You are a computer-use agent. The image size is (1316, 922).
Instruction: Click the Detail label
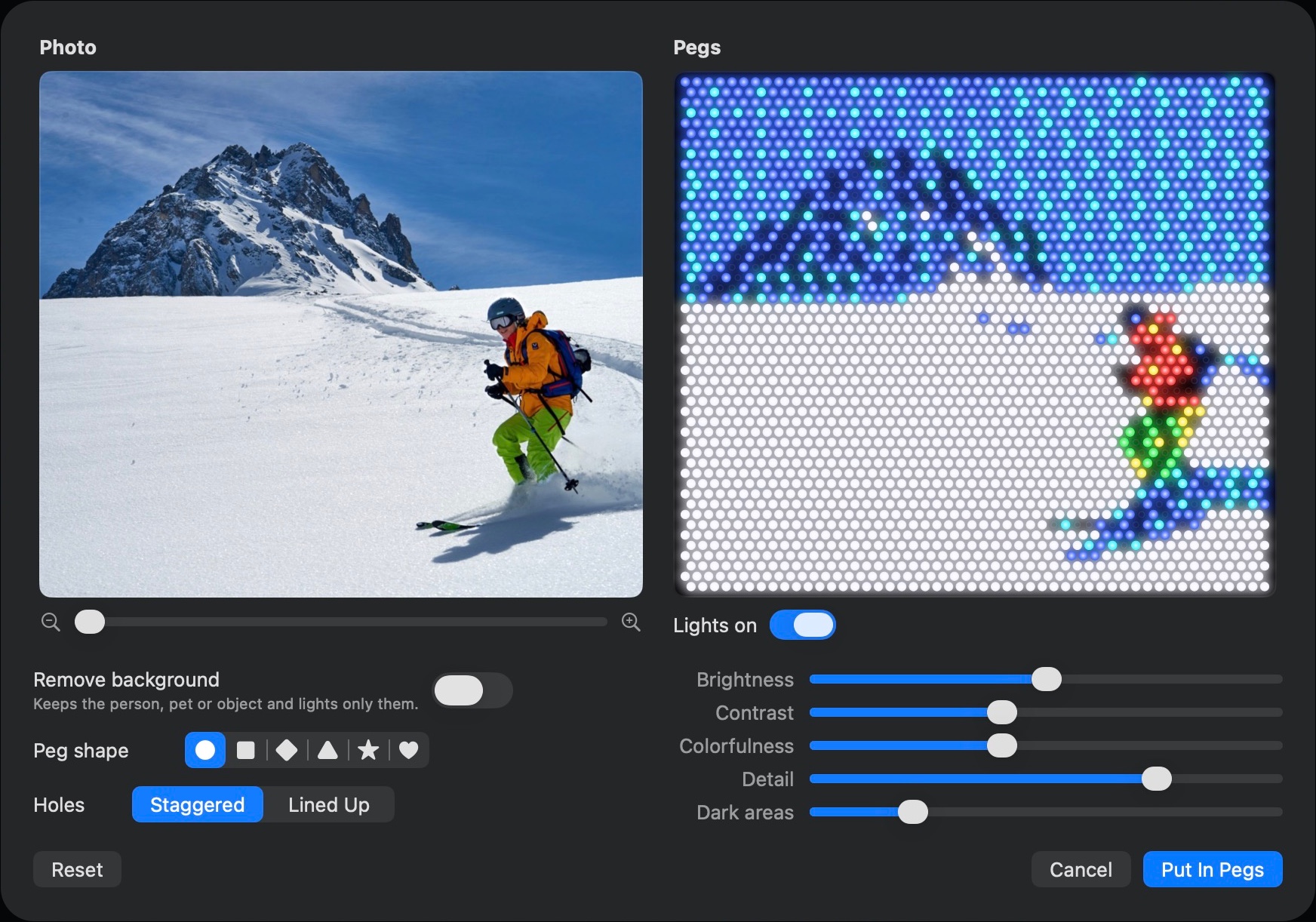pyautogui.click(x=767, y=779)
